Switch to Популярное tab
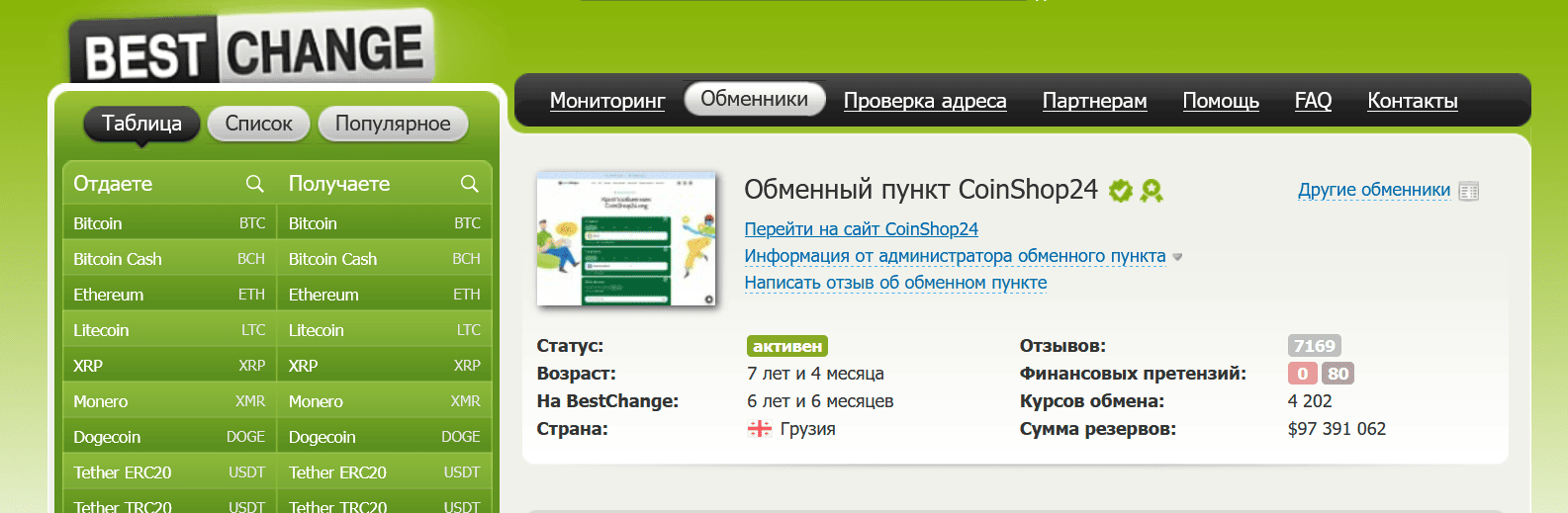The image size is (1568, 513). [393, 124]
